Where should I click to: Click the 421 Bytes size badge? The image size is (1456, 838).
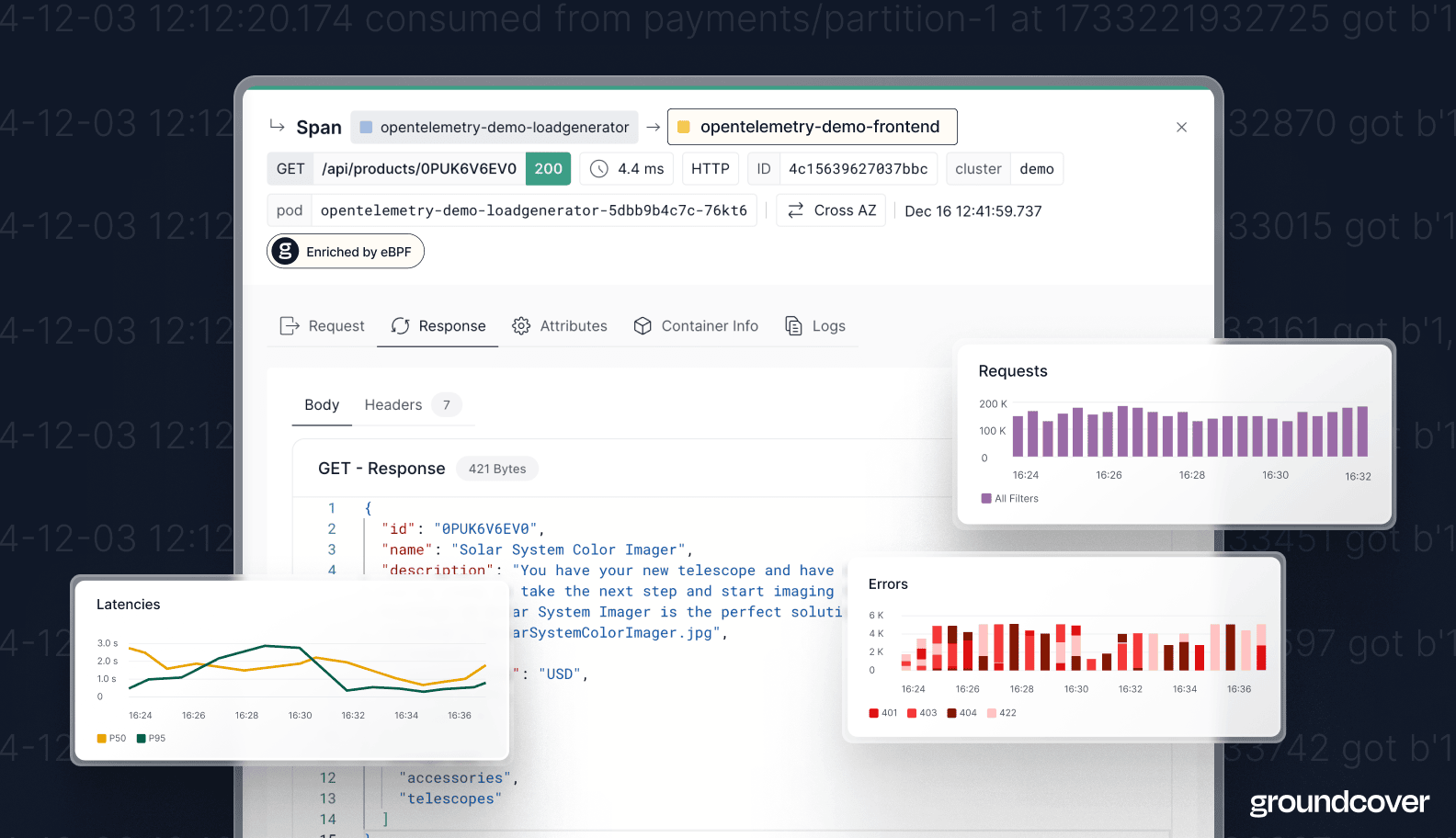point(497,469)
